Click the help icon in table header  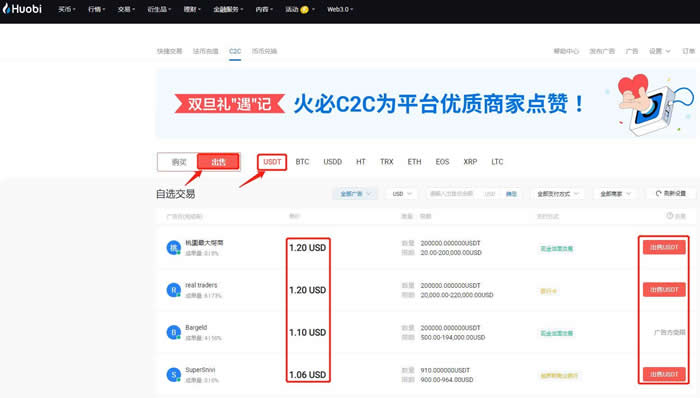(670, 216)
